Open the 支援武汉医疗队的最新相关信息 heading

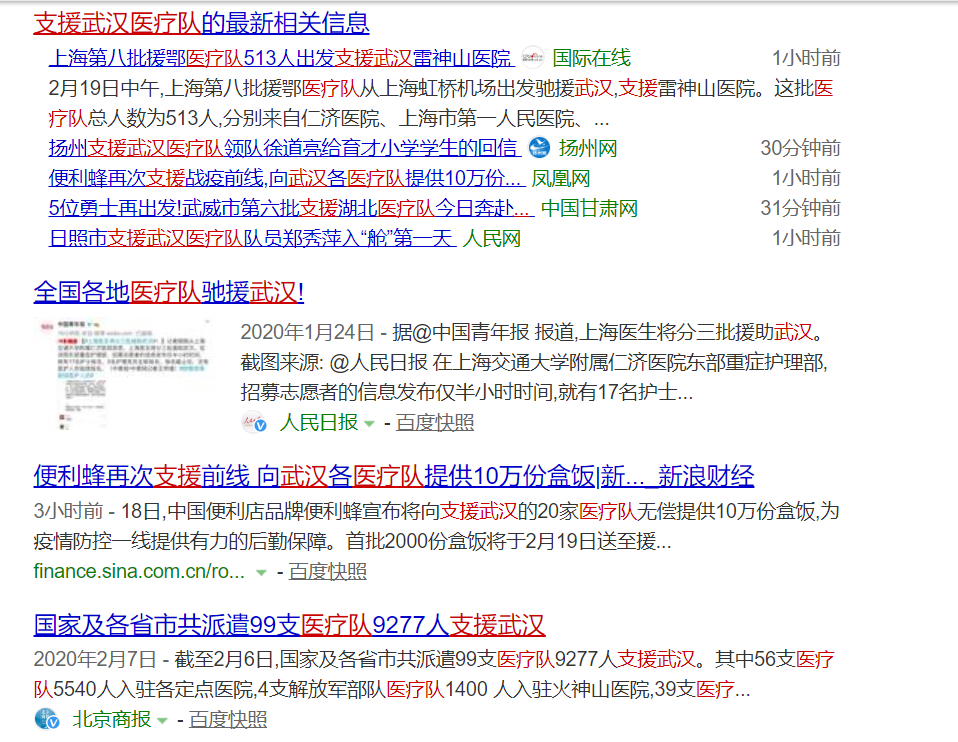coord(201,22)
